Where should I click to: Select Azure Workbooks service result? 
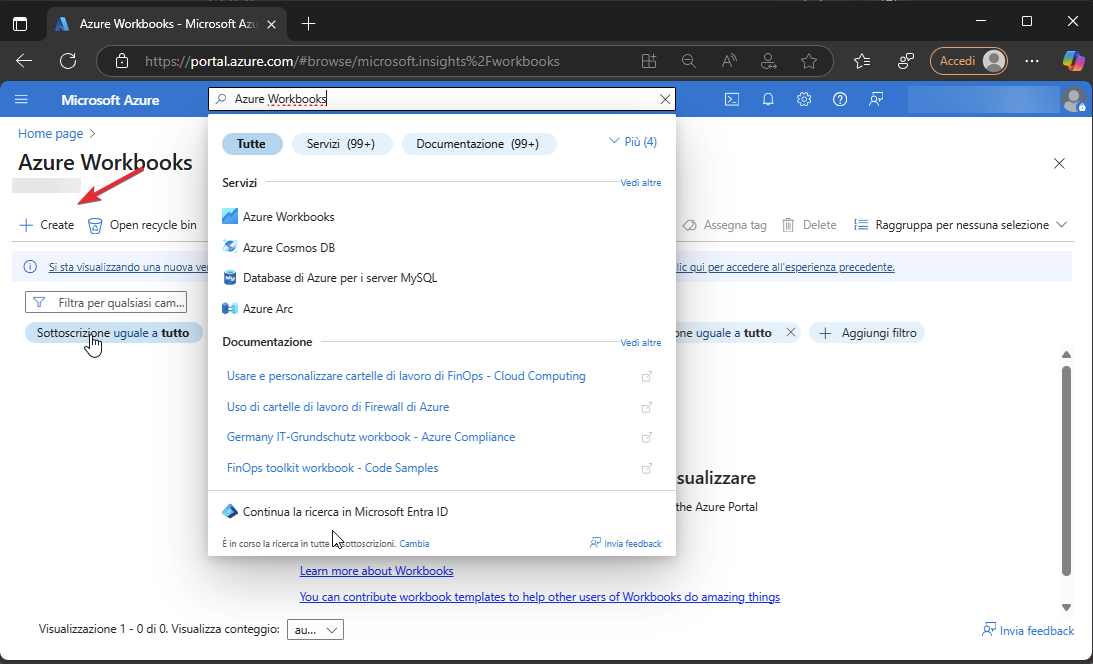point(288,217)
